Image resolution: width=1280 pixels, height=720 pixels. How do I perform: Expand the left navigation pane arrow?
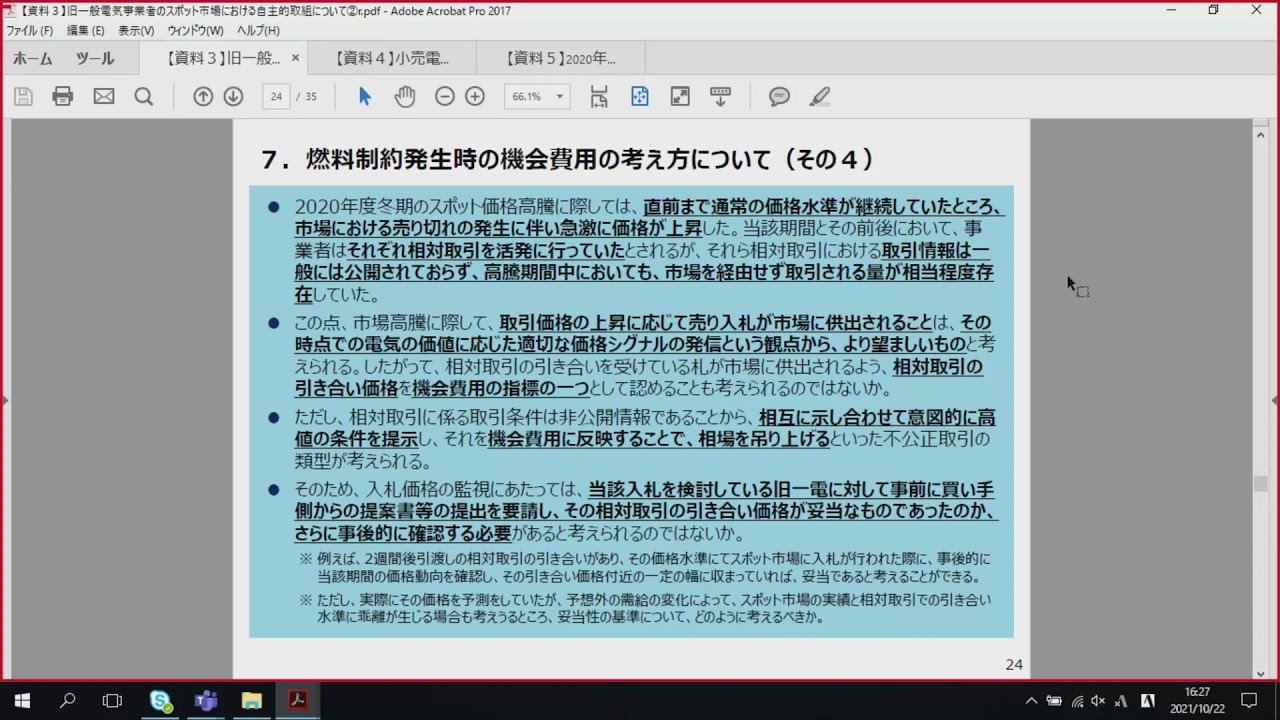pyautogui.click(x=4, y=400)
